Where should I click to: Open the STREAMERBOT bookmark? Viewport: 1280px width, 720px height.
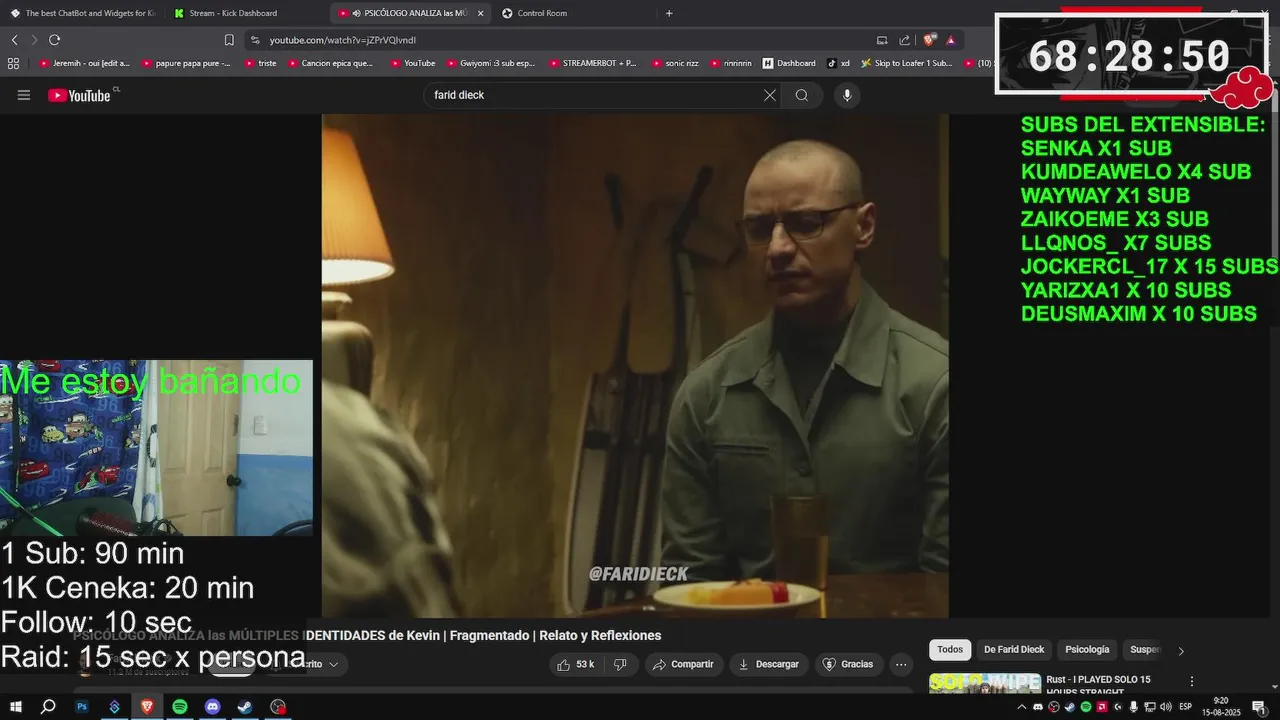[592, 63]
